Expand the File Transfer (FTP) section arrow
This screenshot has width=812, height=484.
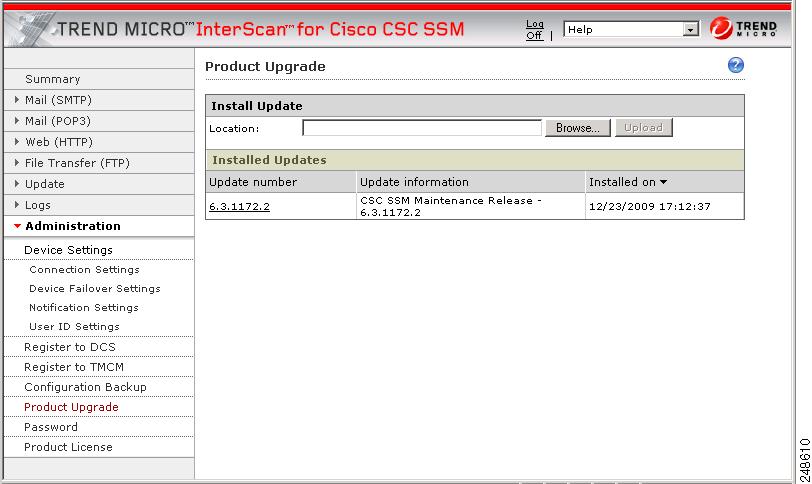pos(17,163)
